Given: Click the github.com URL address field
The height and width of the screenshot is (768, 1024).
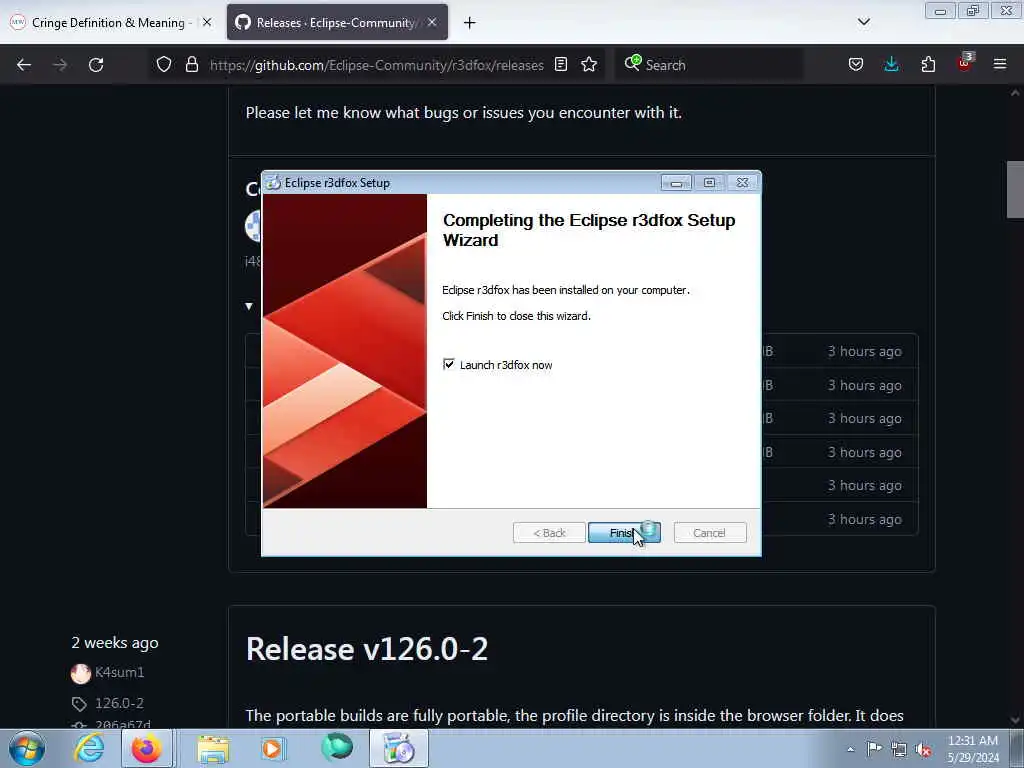Looking at the screenshot, I should (377, 65).
